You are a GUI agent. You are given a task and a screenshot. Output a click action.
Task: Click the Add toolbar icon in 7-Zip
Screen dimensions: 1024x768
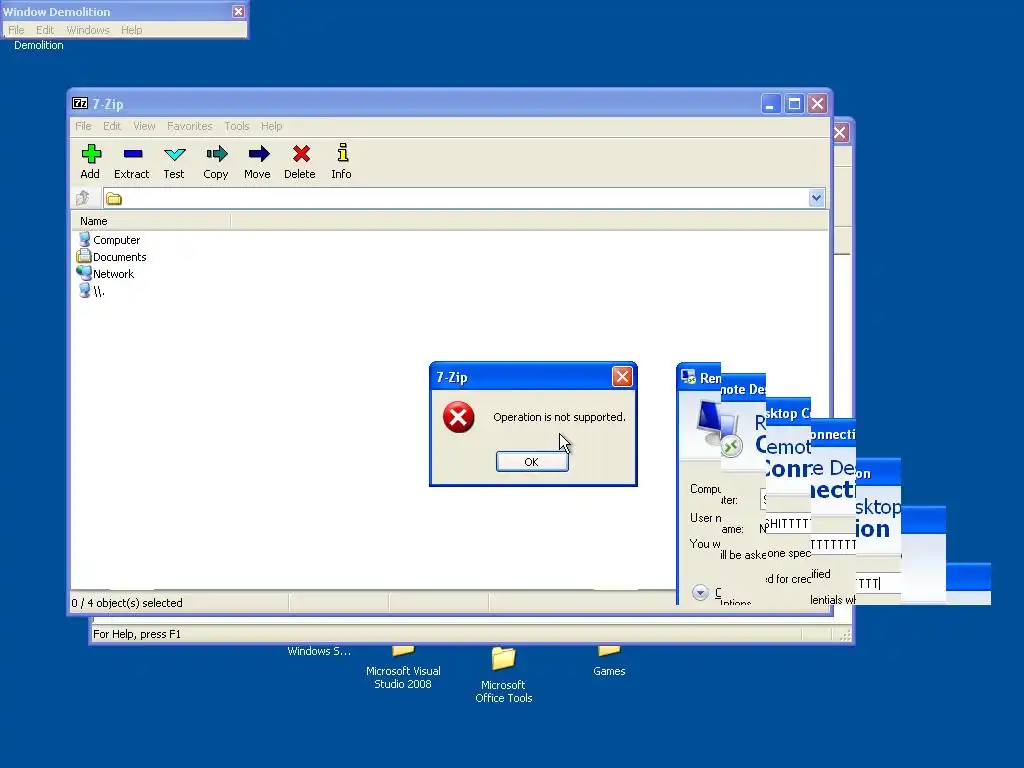pos(91,154)
